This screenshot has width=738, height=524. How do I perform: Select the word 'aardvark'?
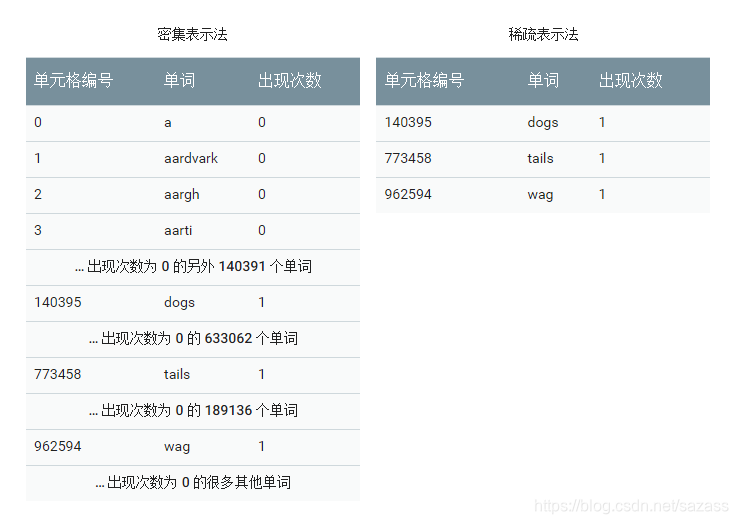tap(191, 158)
